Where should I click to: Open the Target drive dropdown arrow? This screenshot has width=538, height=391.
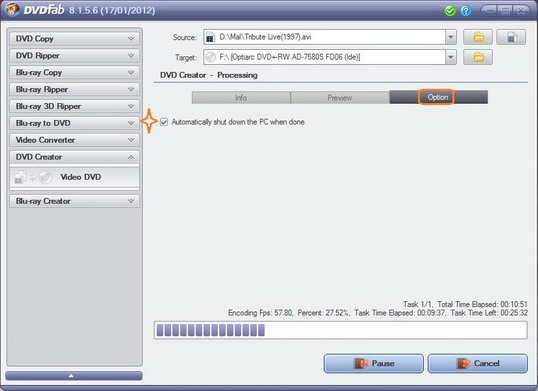[x=451, y=57]
